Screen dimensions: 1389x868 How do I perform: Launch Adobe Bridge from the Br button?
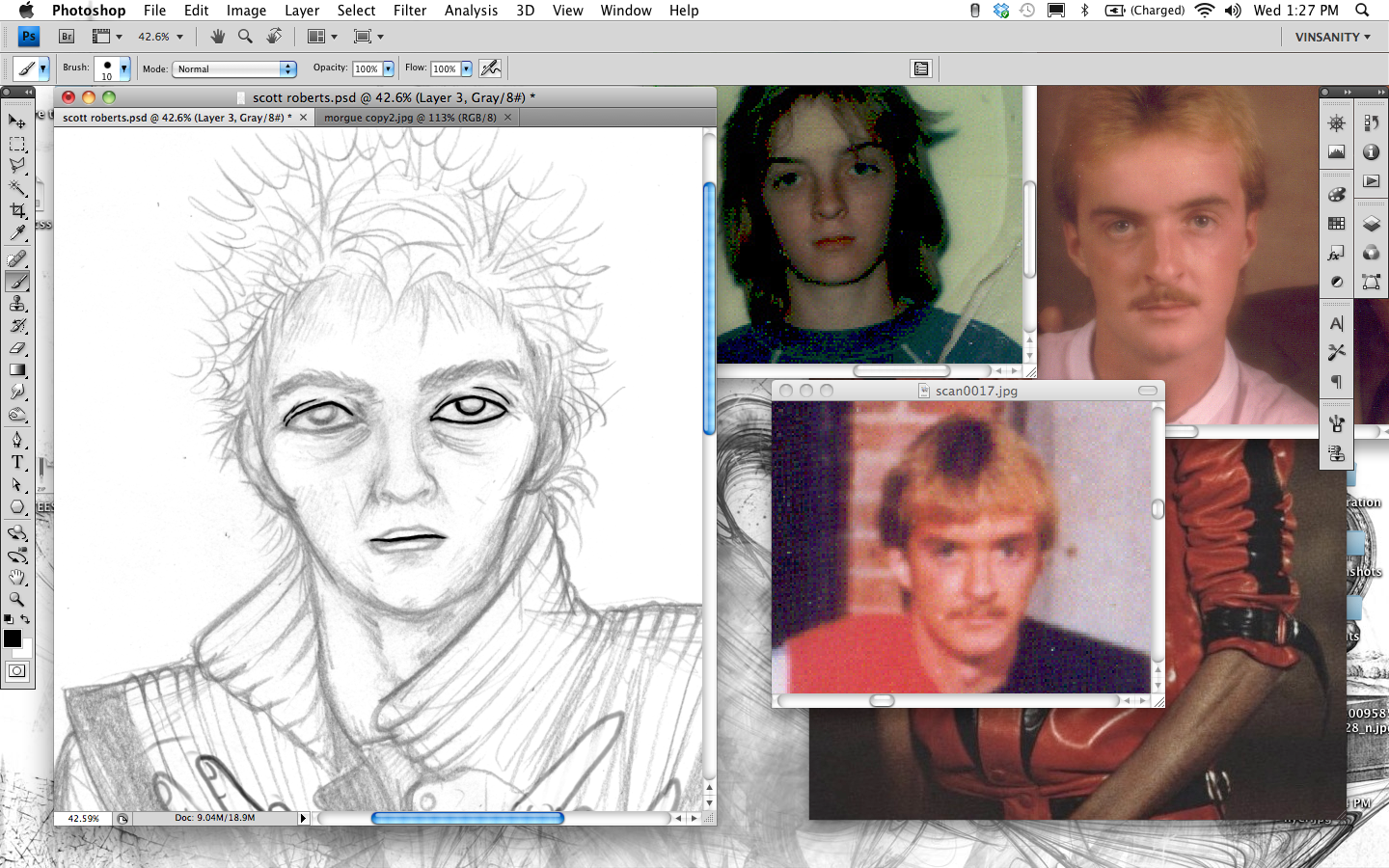coord(67,37)
